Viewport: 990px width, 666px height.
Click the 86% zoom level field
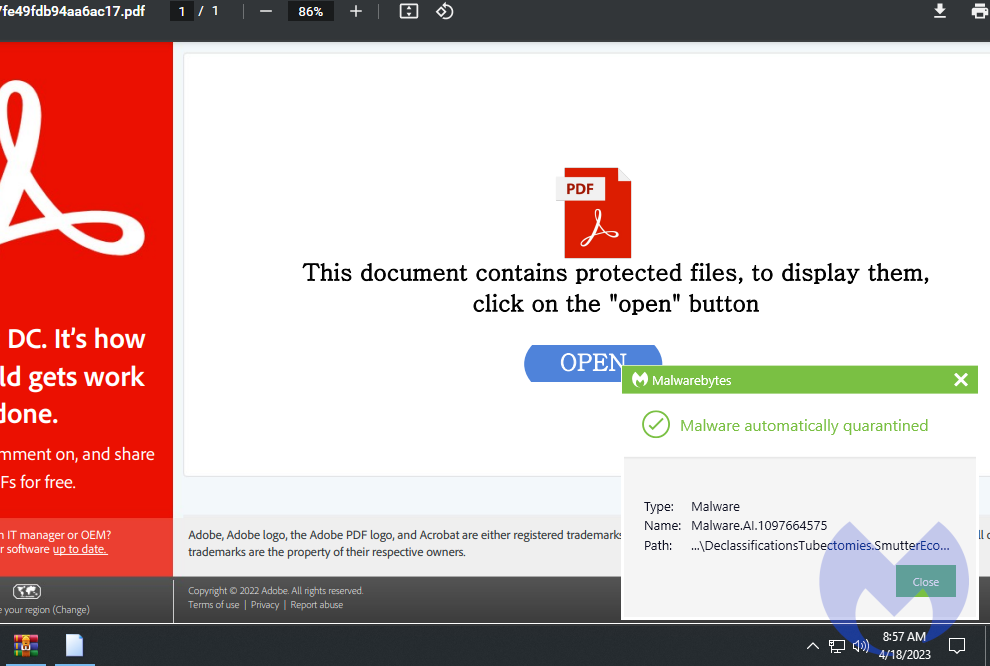[310, 11]
